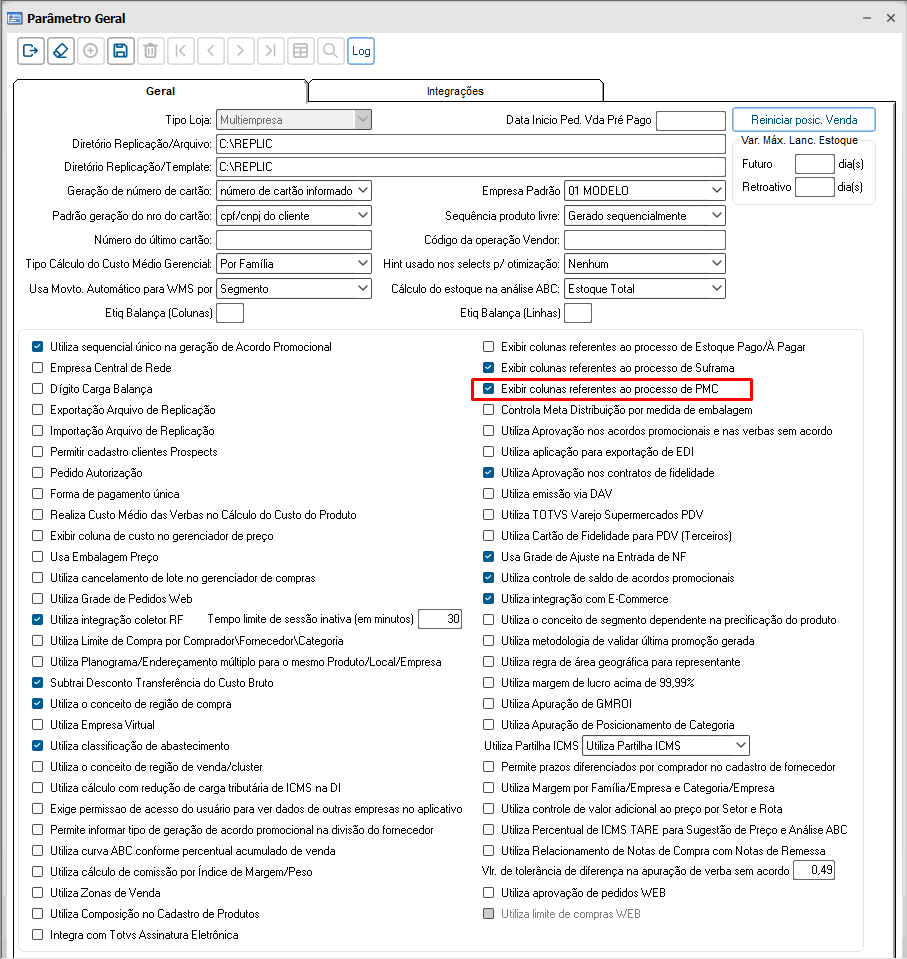Switch to the Geral tab
Viewport: 907px width, 959px height.
coord(160,91)
